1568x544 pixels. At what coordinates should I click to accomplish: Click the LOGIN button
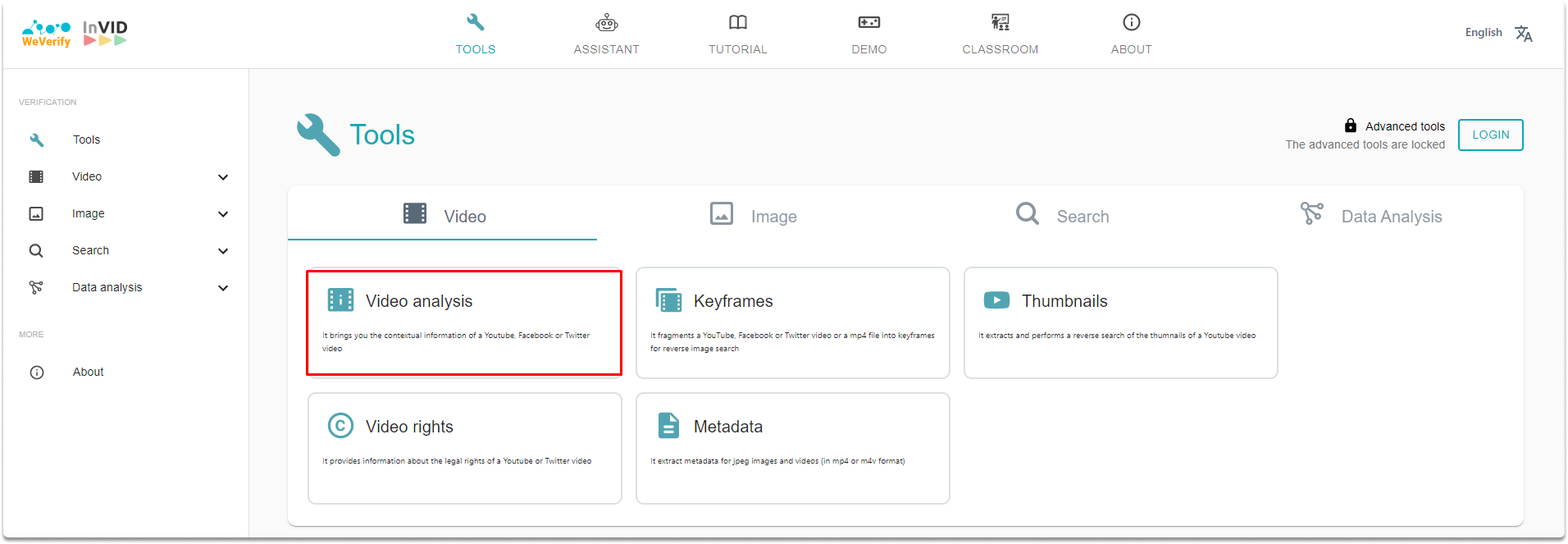(1490, 135)
